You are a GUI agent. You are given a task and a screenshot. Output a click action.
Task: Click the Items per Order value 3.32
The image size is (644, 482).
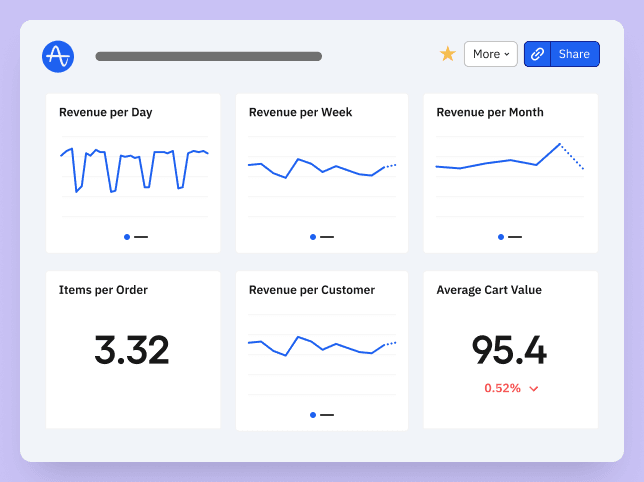132,350
